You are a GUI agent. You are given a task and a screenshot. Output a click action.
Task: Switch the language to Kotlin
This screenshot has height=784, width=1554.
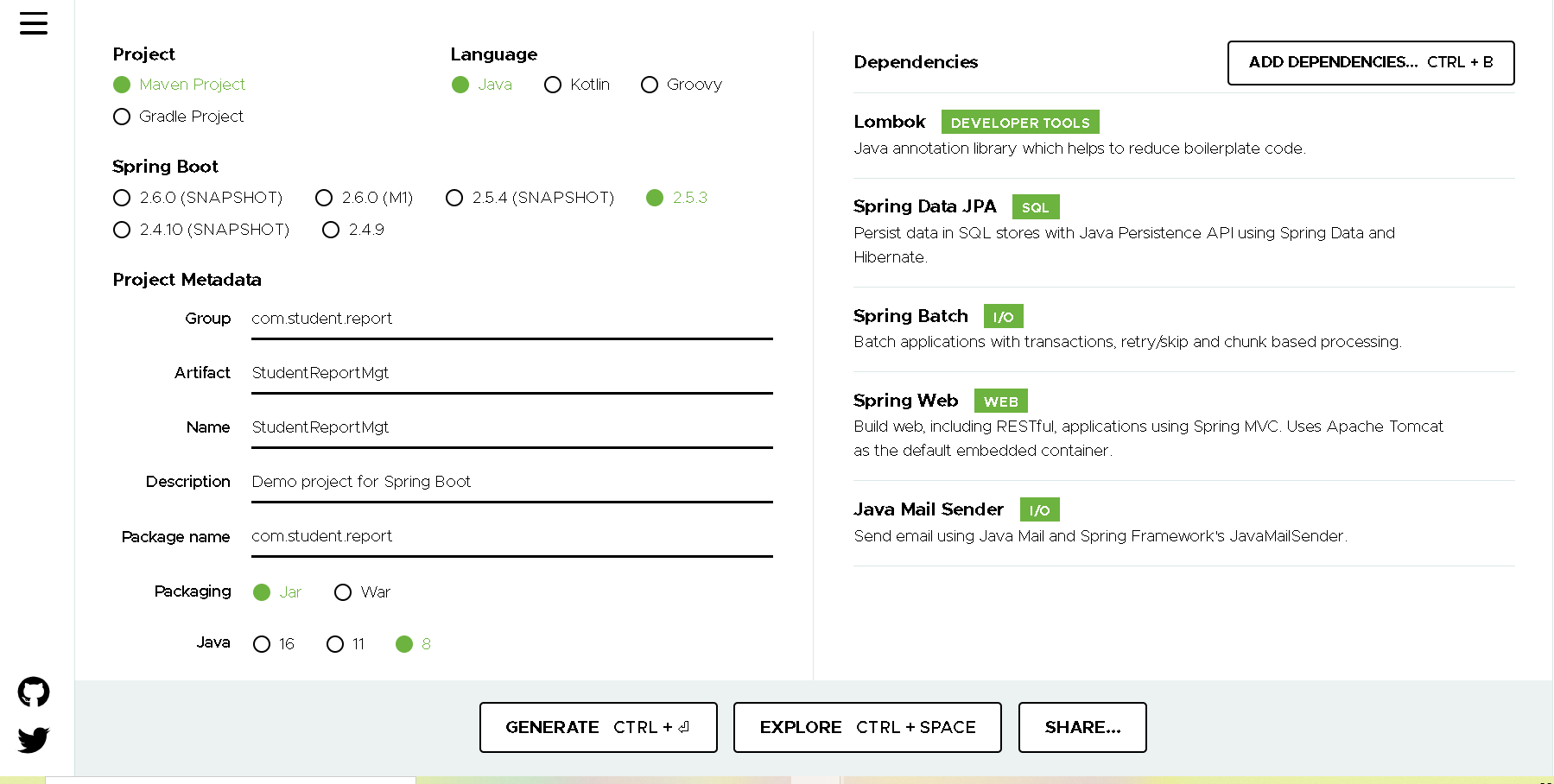553,85
